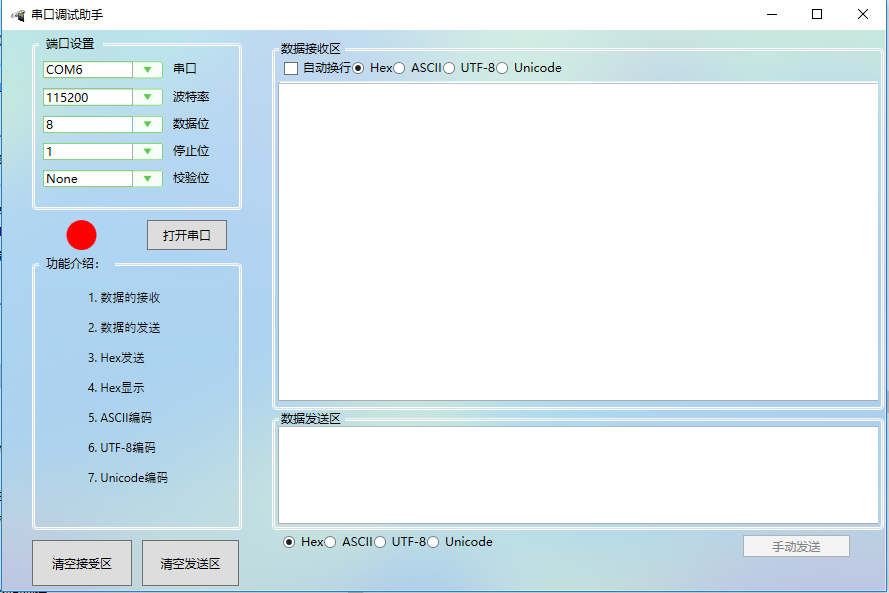Click the text '4. Hex显示'
The image size is (889, 593).
116,388
